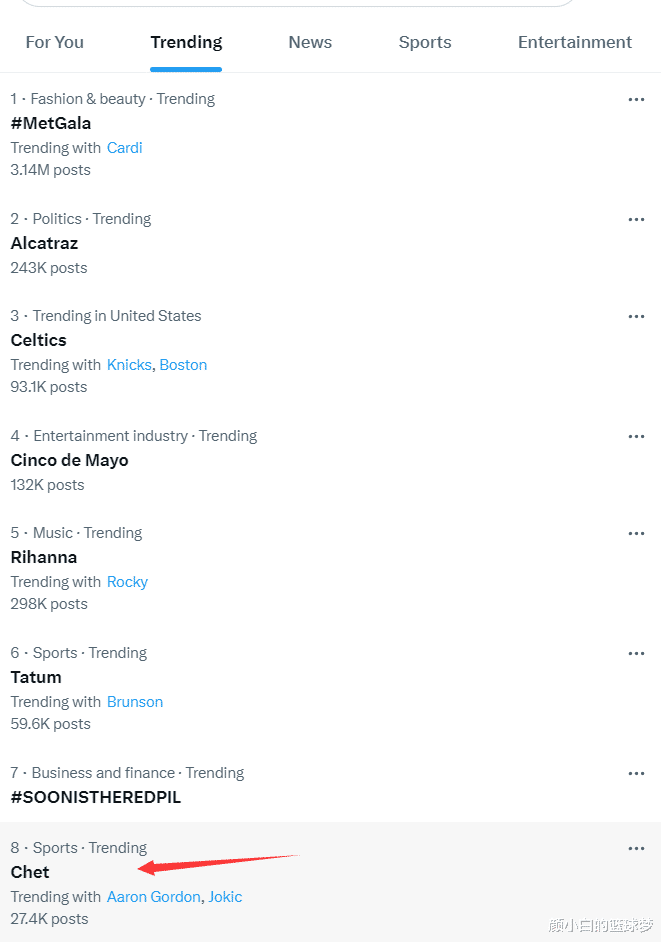Open more options for Rihanna trend
Image resolution: width=661 pixels, height=943 pixels.
(x=636, y=533)
